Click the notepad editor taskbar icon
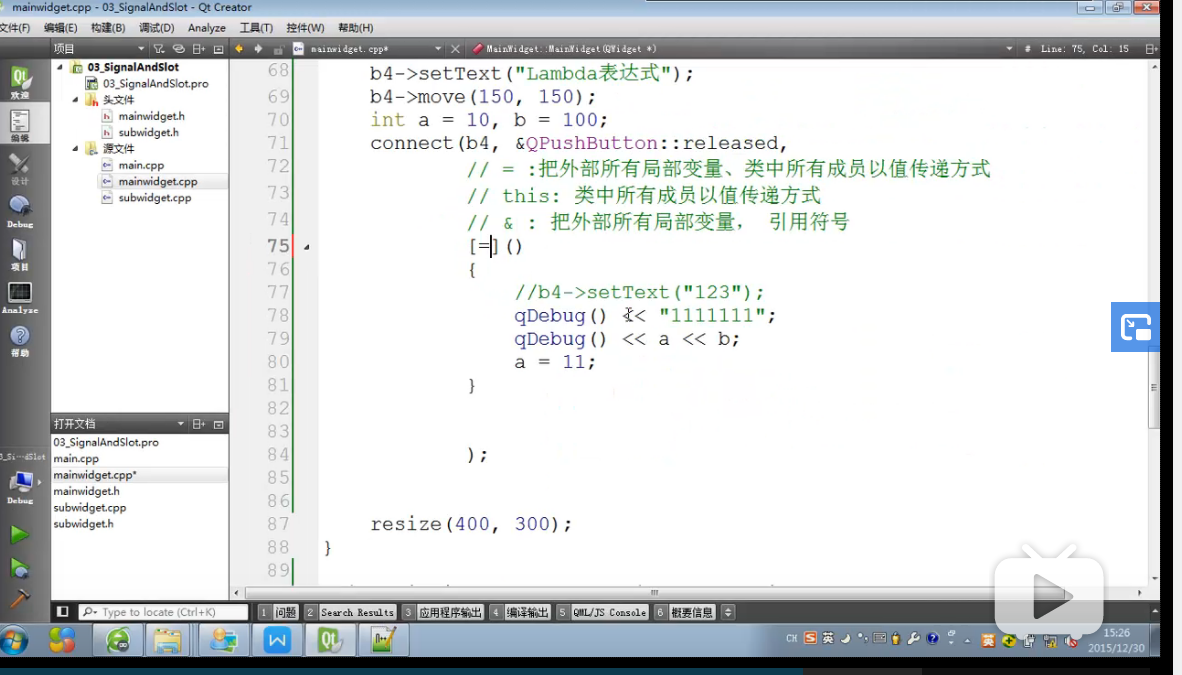1182x675 pixels. click(x=383, y=640)
